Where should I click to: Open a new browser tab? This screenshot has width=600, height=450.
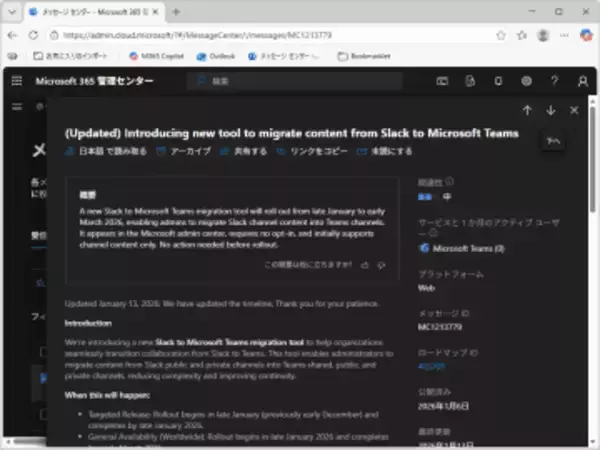[176, 12]
